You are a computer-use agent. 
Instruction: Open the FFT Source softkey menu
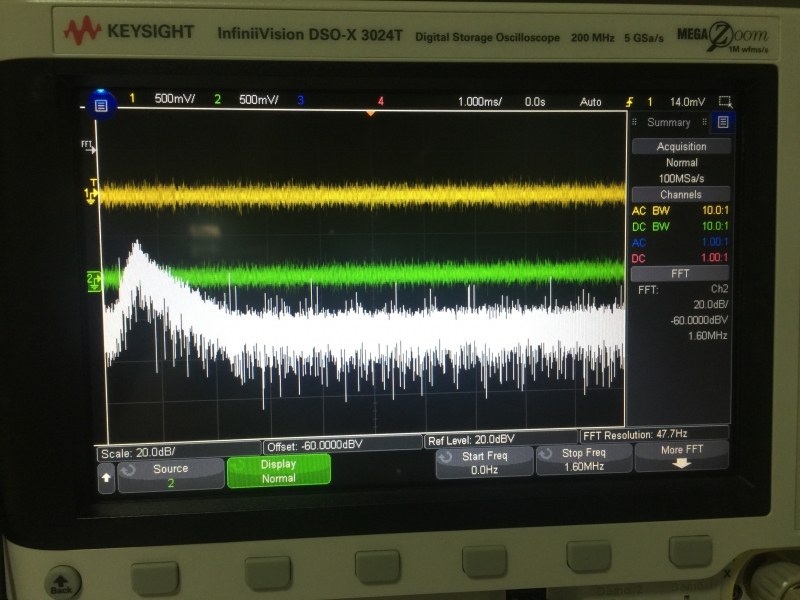(170, 475)
